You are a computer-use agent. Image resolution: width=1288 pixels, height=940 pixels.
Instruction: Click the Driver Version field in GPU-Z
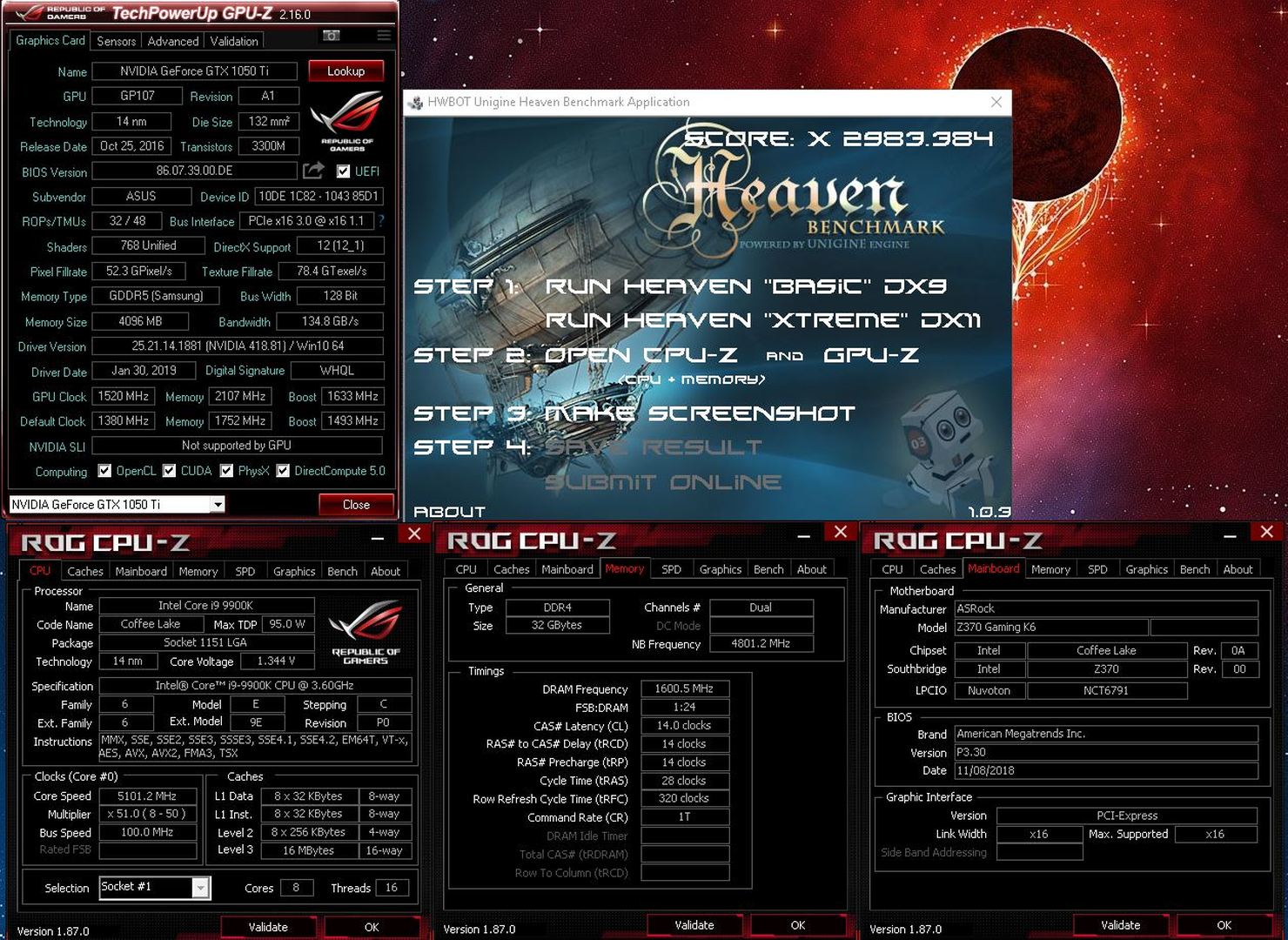[x=238, y=346]
